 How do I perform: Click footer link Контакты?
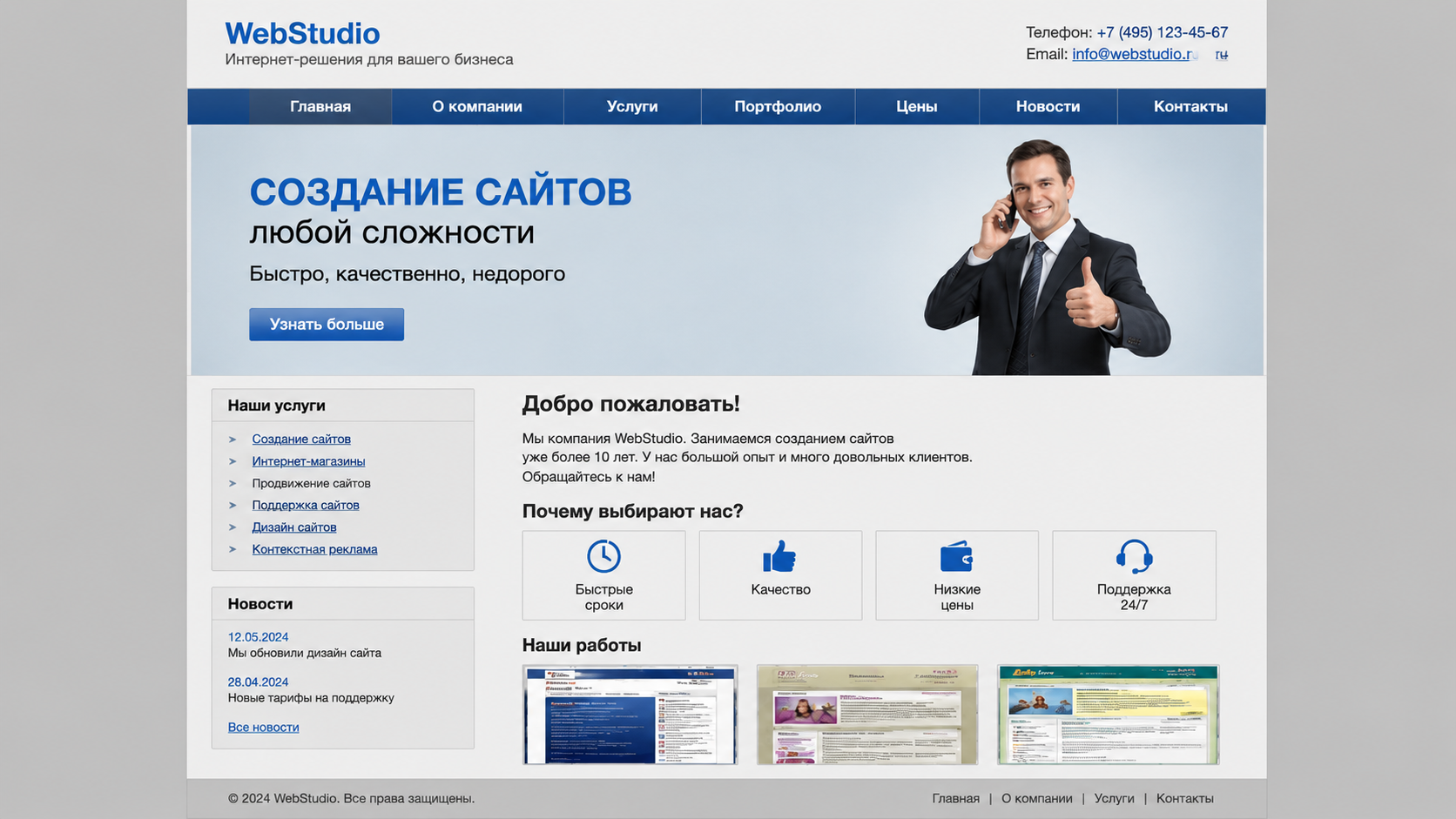1184,798
